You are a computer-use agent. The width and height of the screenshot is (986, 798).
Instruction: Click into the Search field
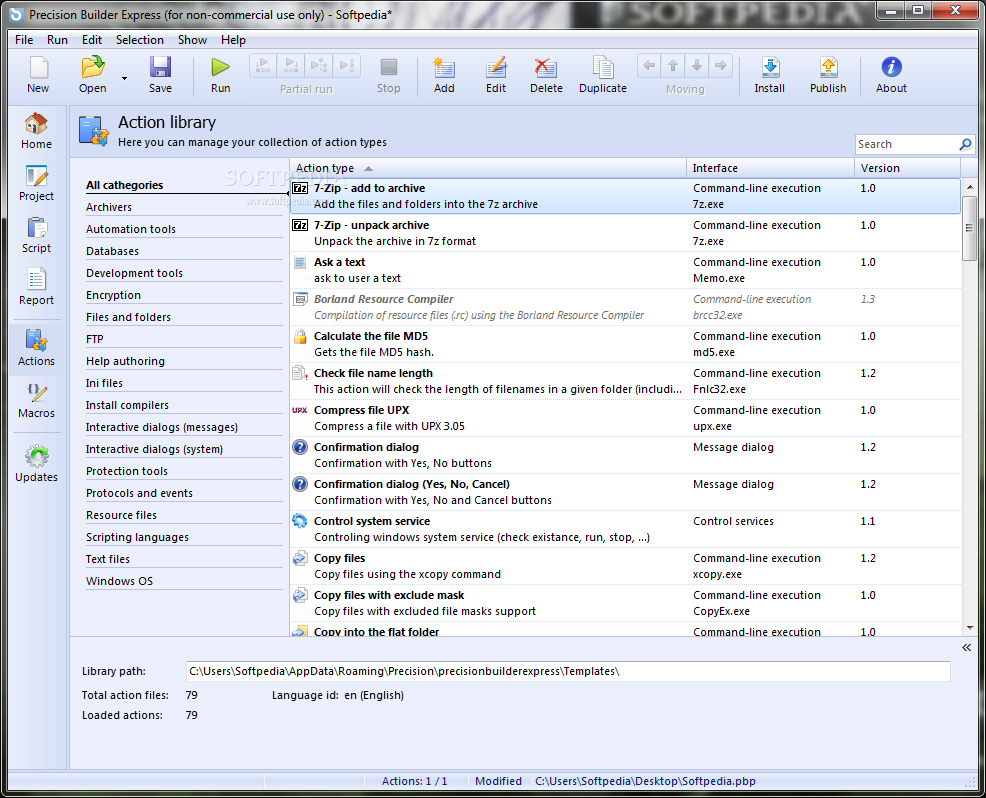906,145
